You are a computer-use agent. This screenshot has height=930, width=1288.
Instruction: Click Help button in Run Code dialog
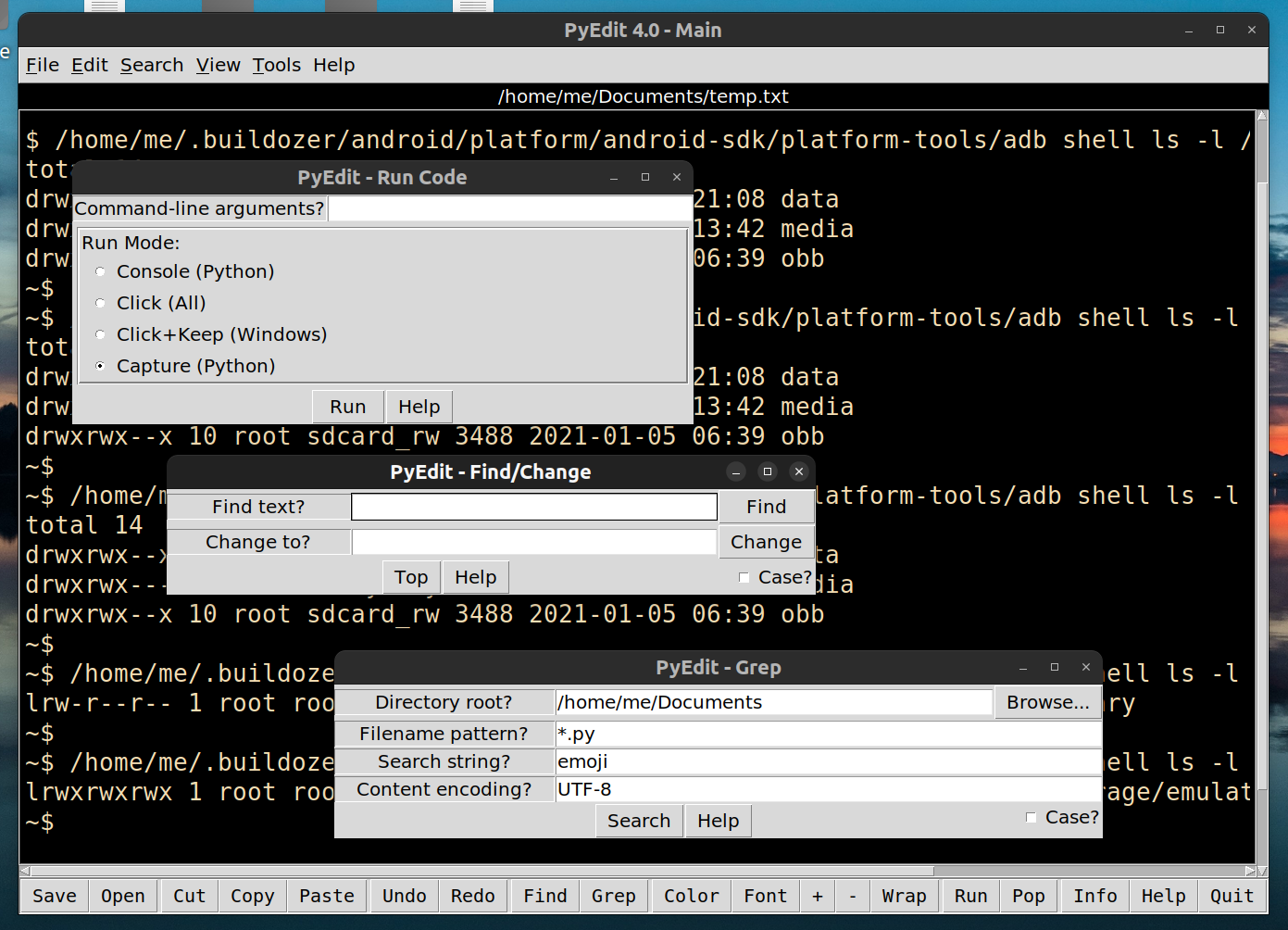point(419,407)
